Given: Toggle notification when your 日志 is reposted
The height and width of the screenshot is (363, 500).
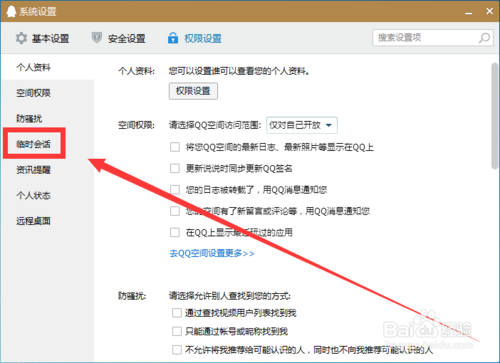Looking at the screenshot, I should coord(175,190).
